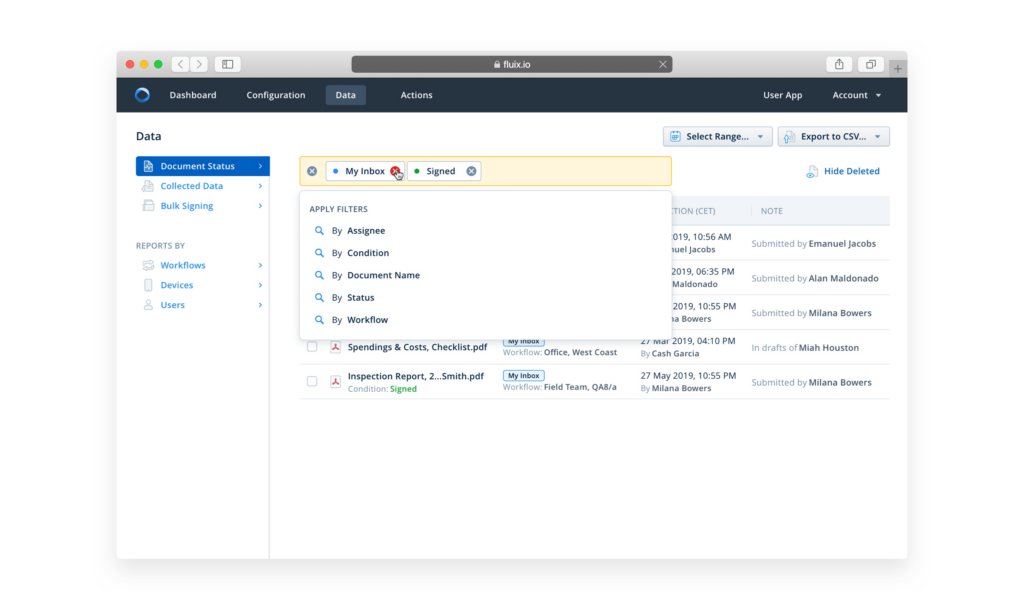1024x609 pixels.
Task: Click the Bulk Signing document icon
Action: point(147,205)
